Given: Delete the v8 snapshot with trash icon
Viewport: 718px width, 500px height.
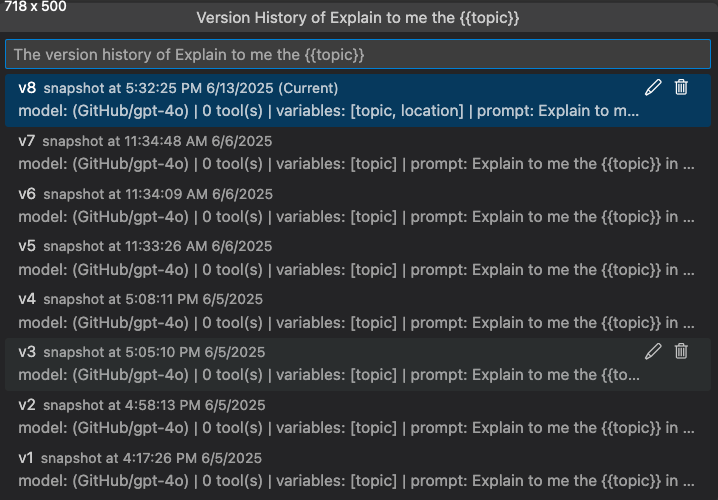Looking at the screenshot, I should [x=681, y=87].
